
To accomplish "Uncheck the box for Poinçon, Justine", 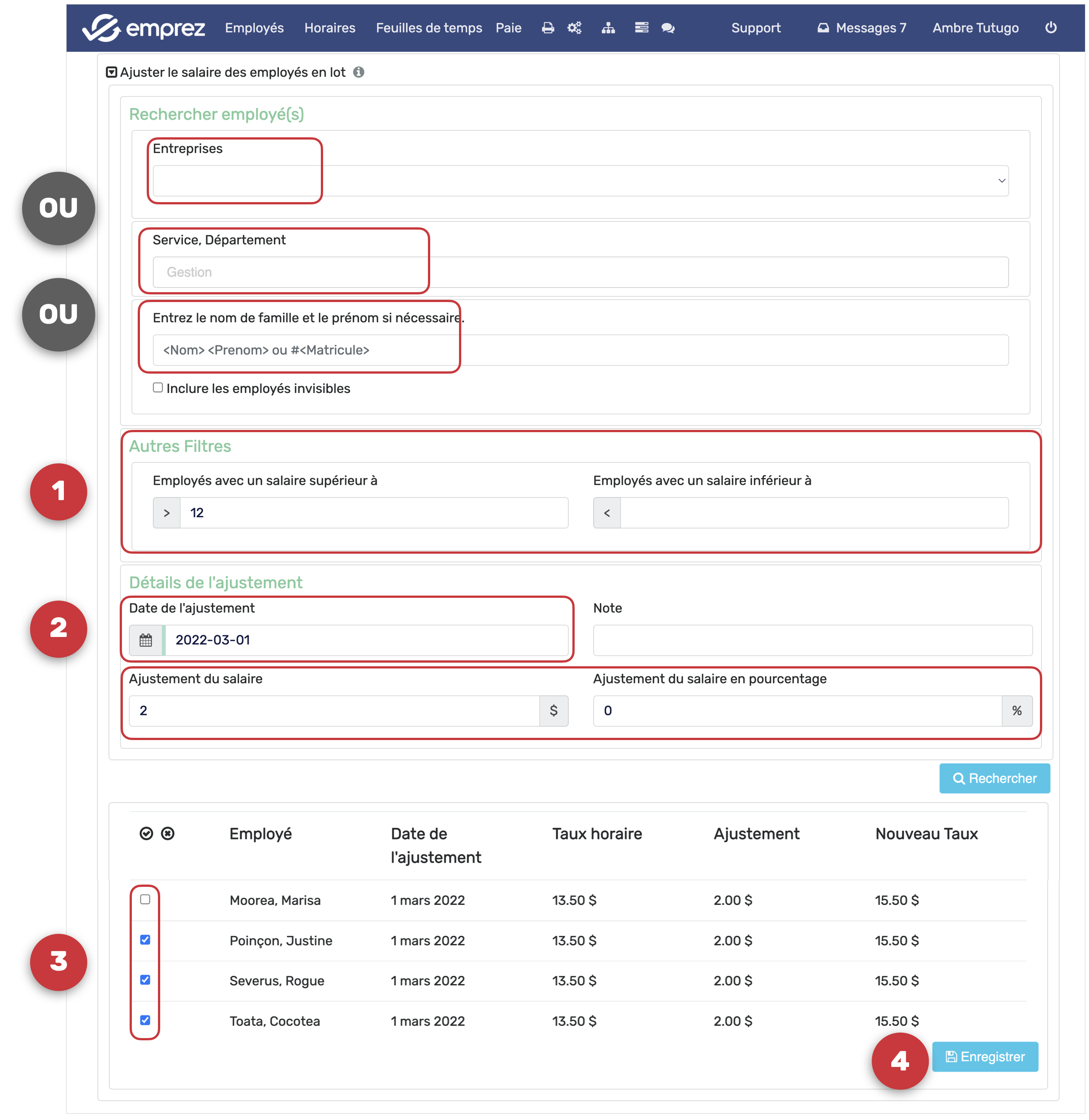I will (x=145, y=940).
